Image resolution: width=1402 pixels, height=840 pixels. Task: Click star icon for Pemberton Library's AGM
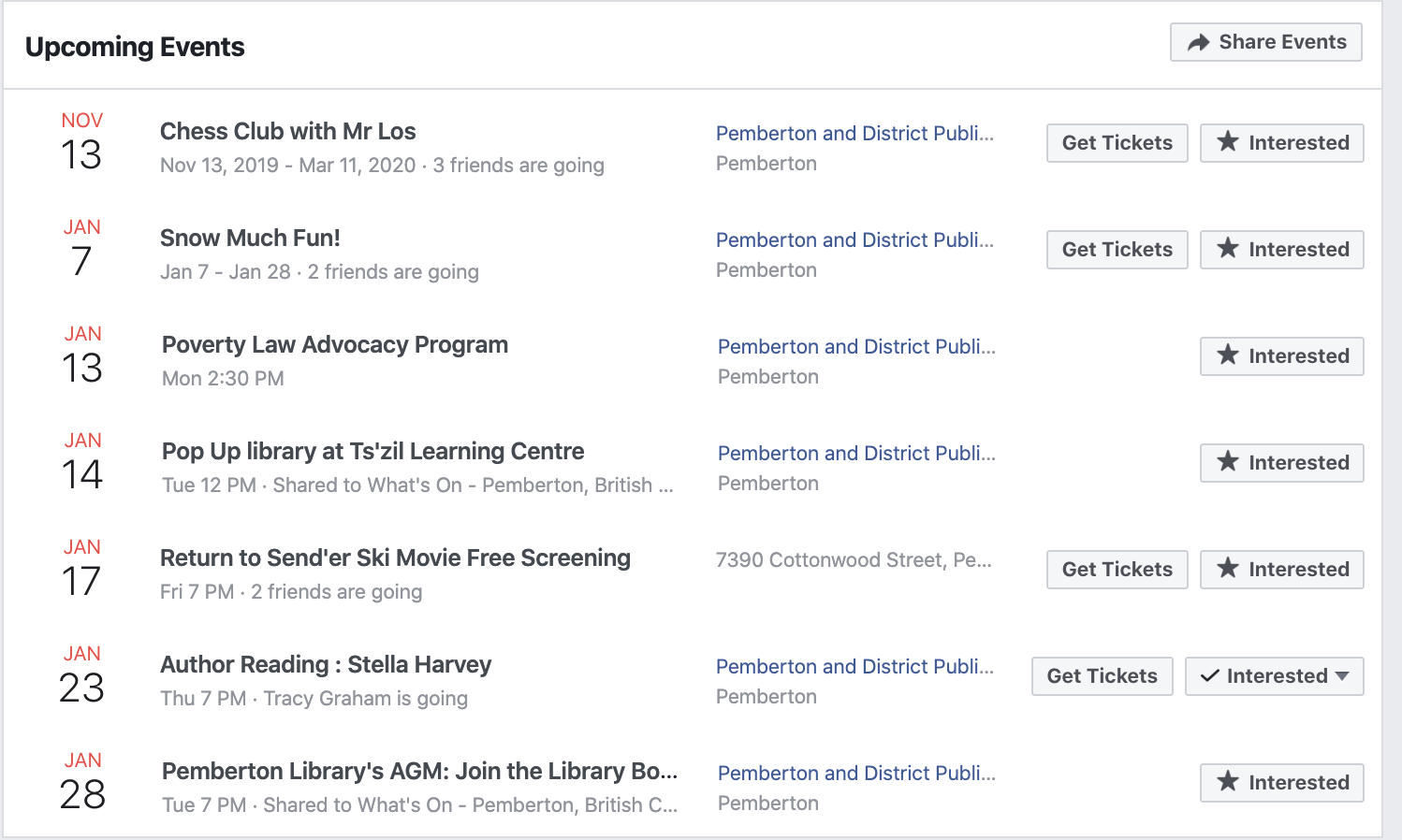click(1228, 782)
